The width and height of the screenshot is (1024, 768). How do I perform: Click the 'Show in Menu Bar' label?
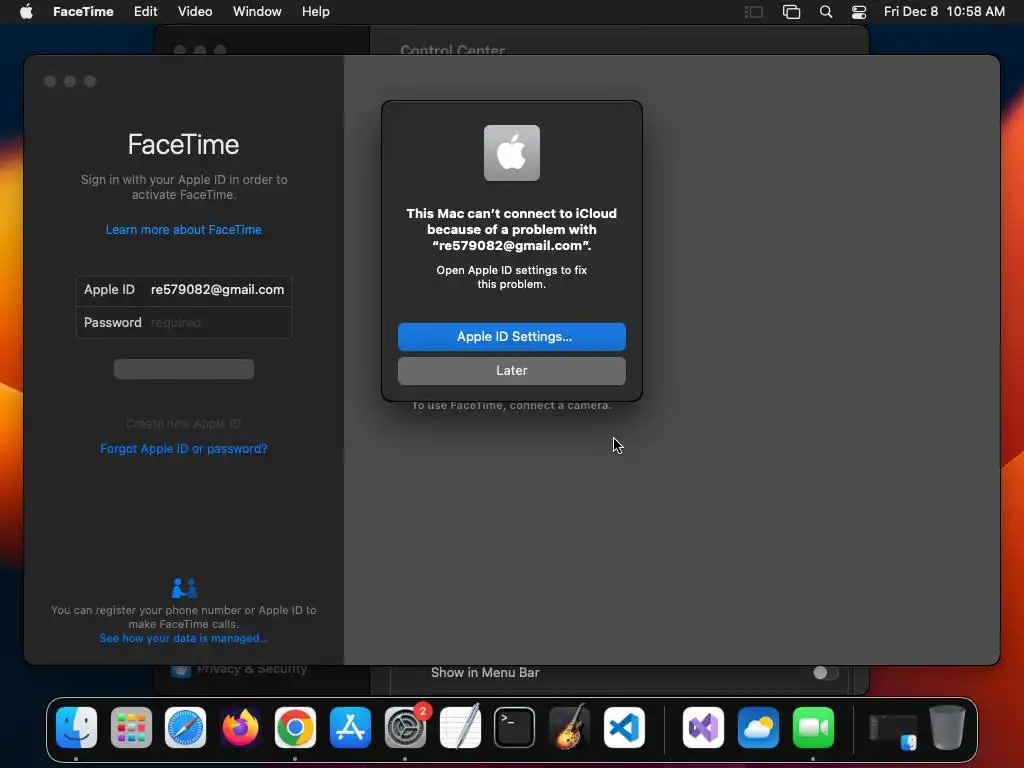click(x=485, y=673)
